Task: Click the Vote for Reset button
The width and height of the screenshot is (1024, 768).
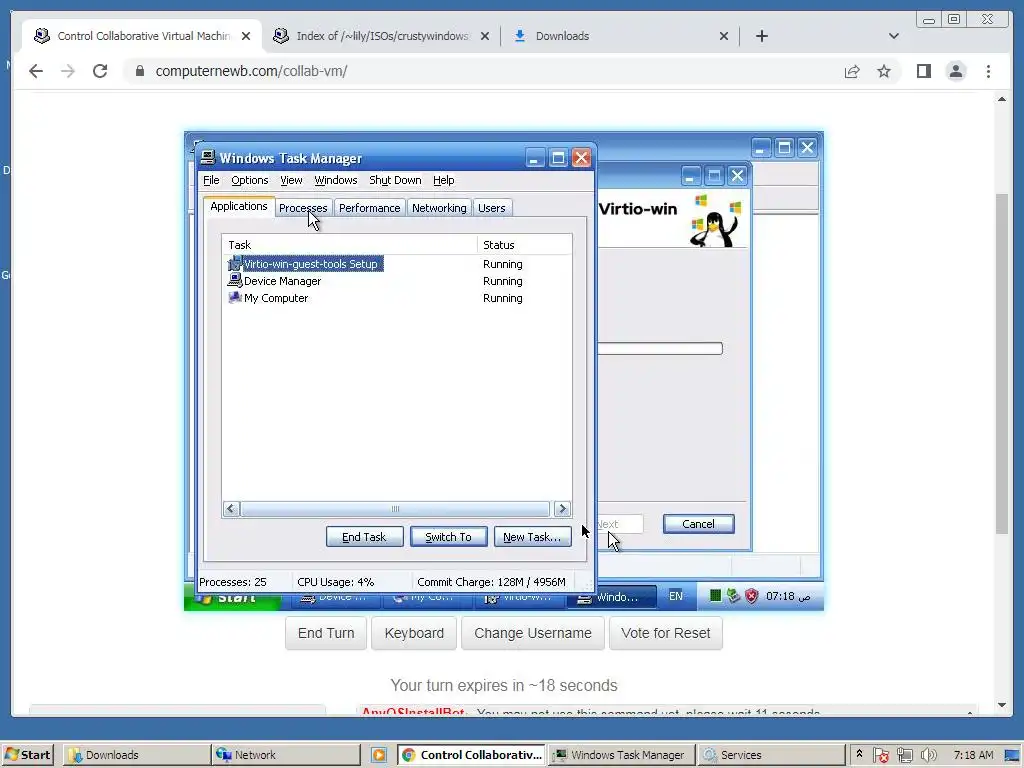Action: [x=665, y=633]
